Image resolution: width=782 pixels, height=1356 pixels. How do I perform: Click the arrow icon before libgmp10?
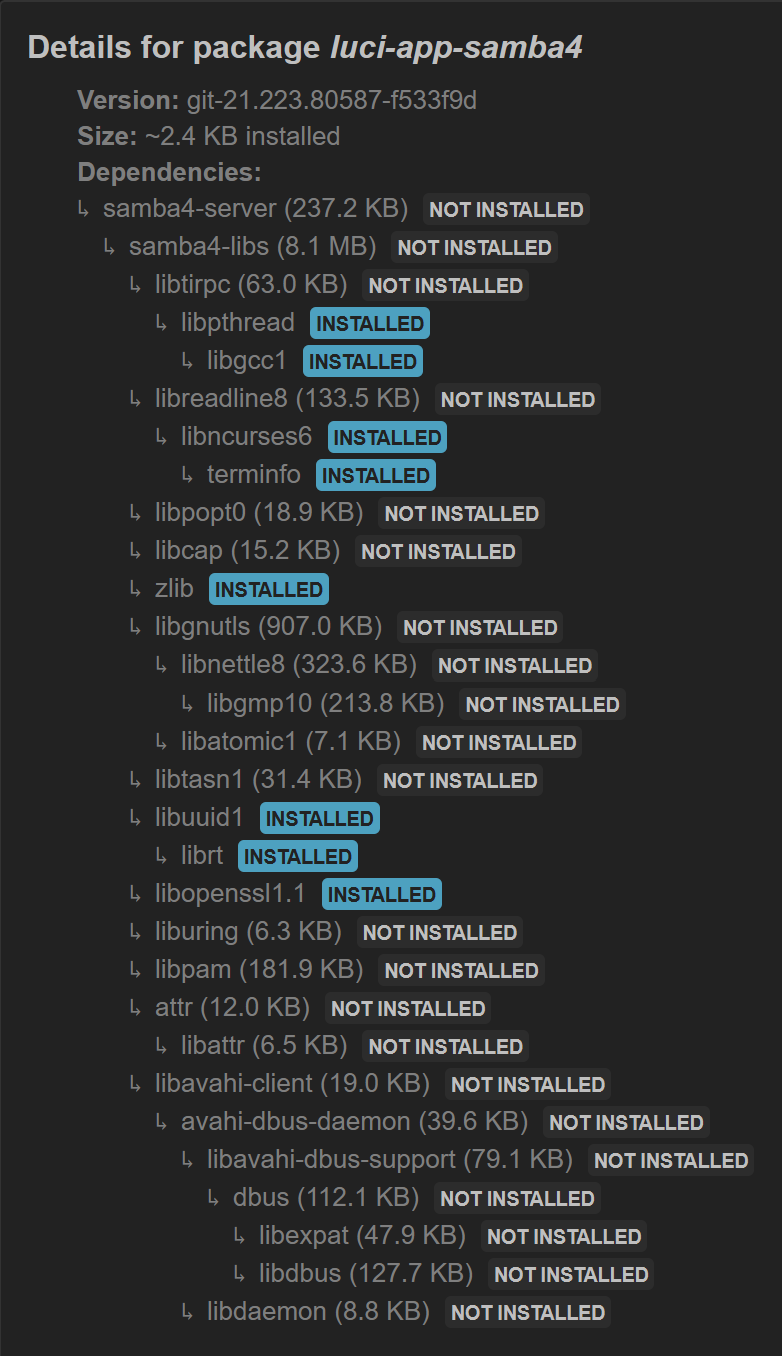pos(188,704)
